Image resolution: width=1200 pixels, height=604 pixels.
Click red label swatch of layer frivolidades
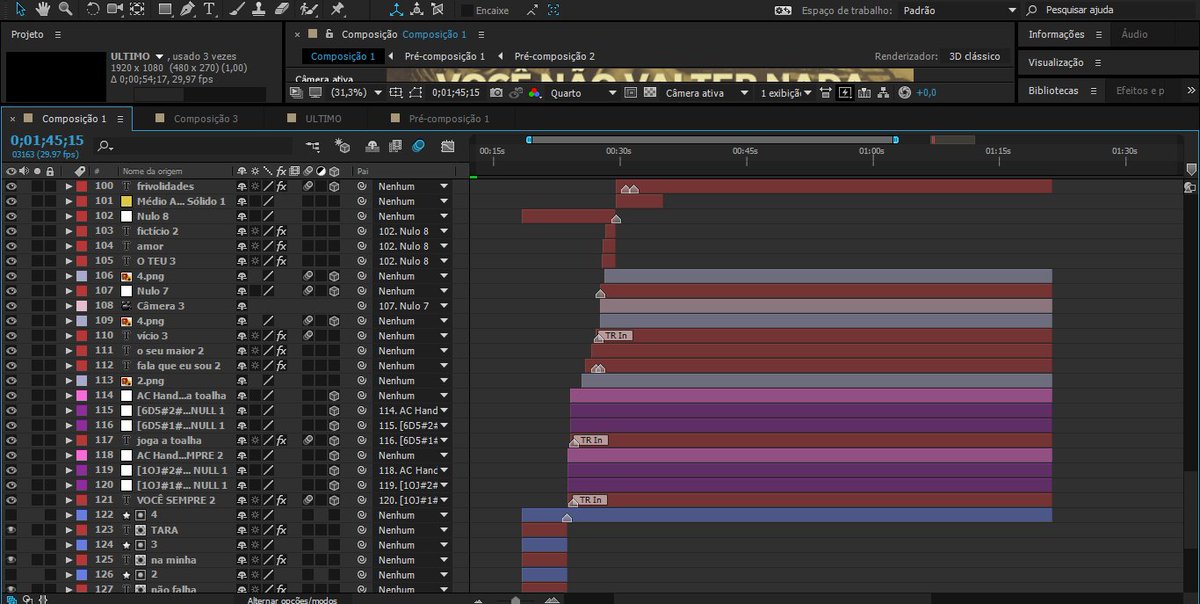[82, 186]
